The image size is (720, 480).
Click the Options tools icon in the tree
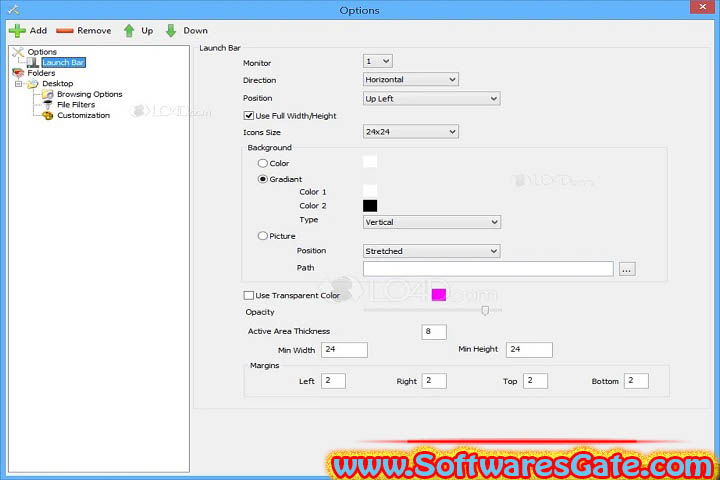click(x=18, y=52)
